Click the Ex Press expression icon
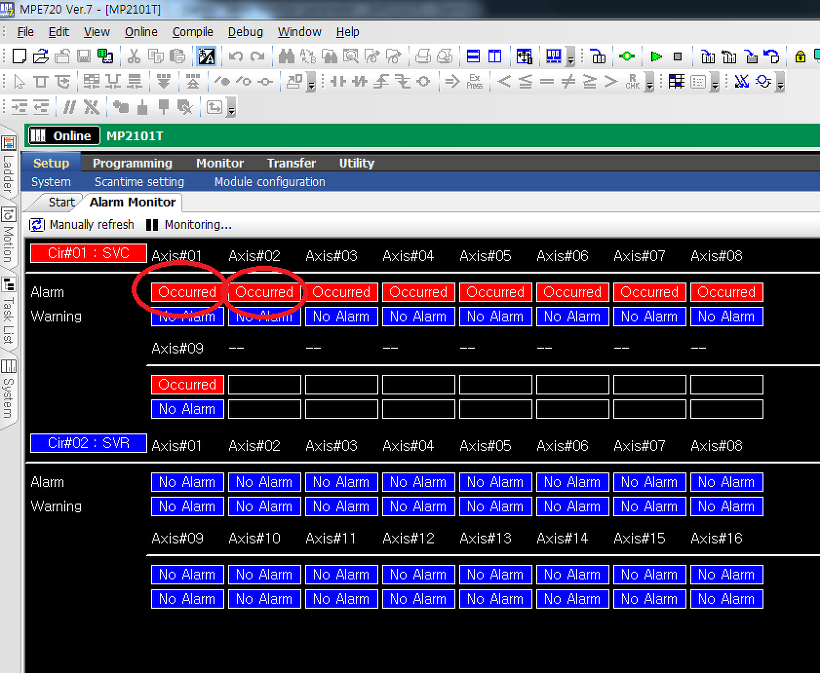 point(474,82)
